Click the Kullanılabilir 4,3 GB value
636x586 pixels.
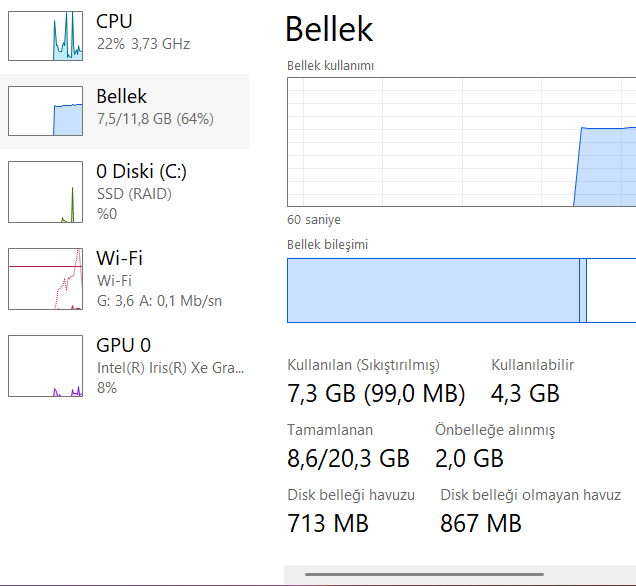click(x=525, y=393)
